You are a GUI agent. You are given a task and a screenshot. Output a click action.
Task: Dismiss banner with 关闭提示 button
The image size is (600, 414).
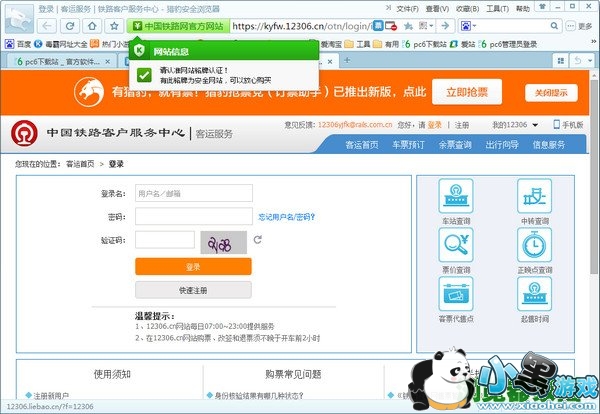click(551, 93)
